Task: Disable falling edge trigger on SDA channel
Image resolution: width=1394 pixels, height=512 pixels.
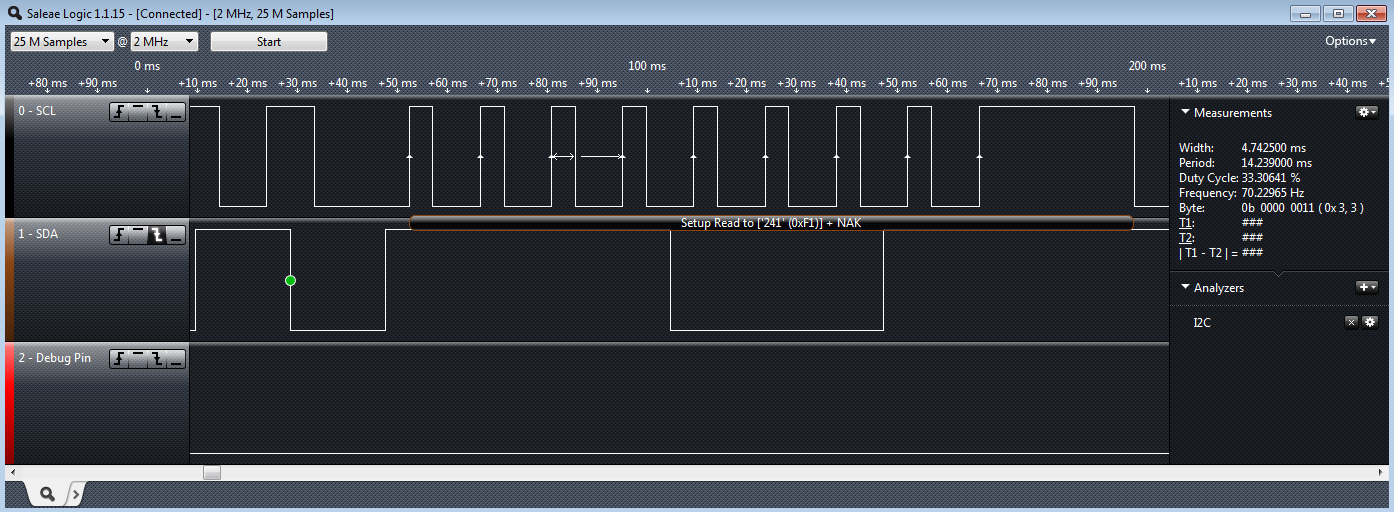Action: pos(157,235)
